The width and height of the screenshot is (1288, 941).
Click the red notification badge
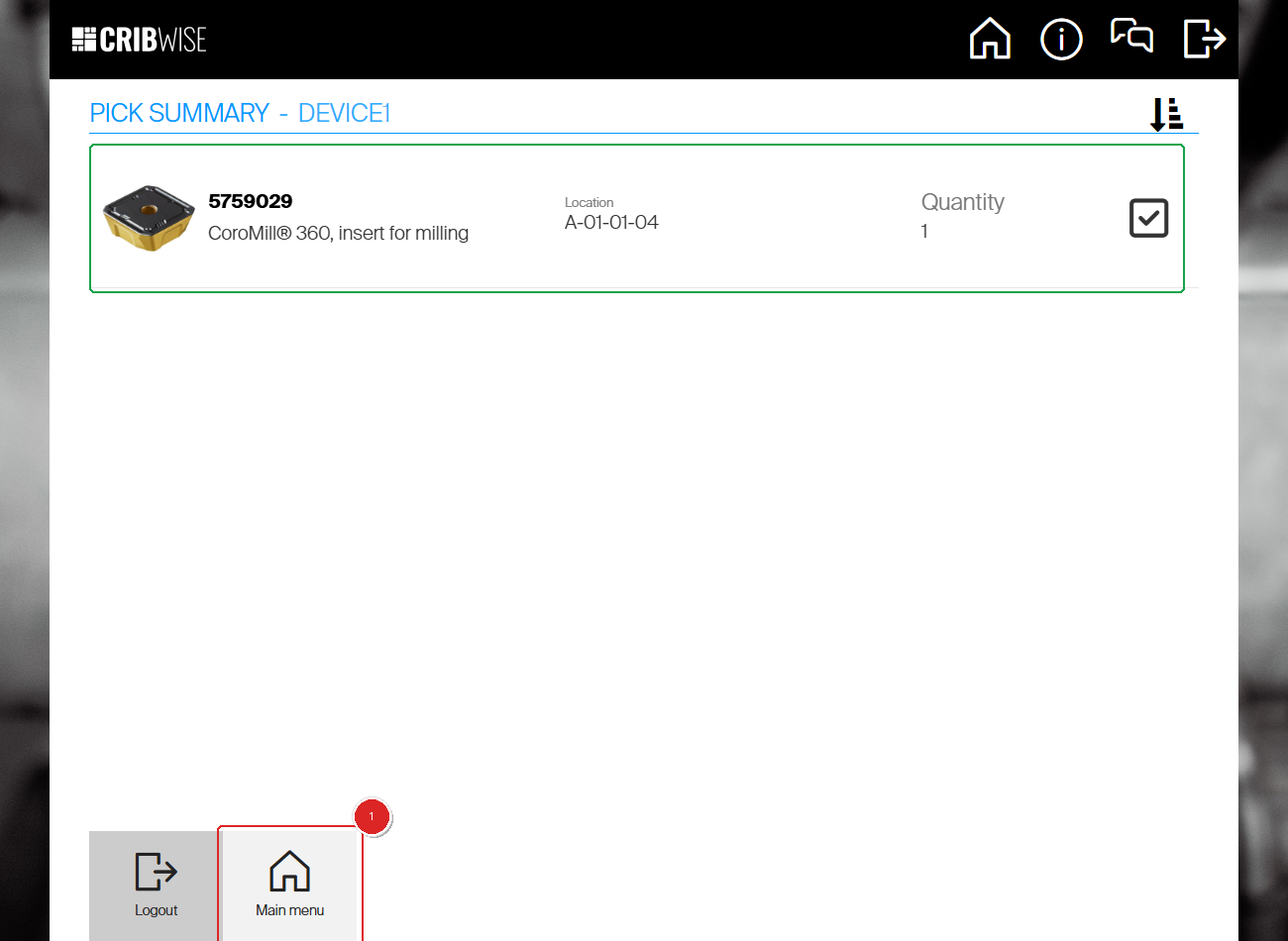pyautogui.click(x=372, y=817)
